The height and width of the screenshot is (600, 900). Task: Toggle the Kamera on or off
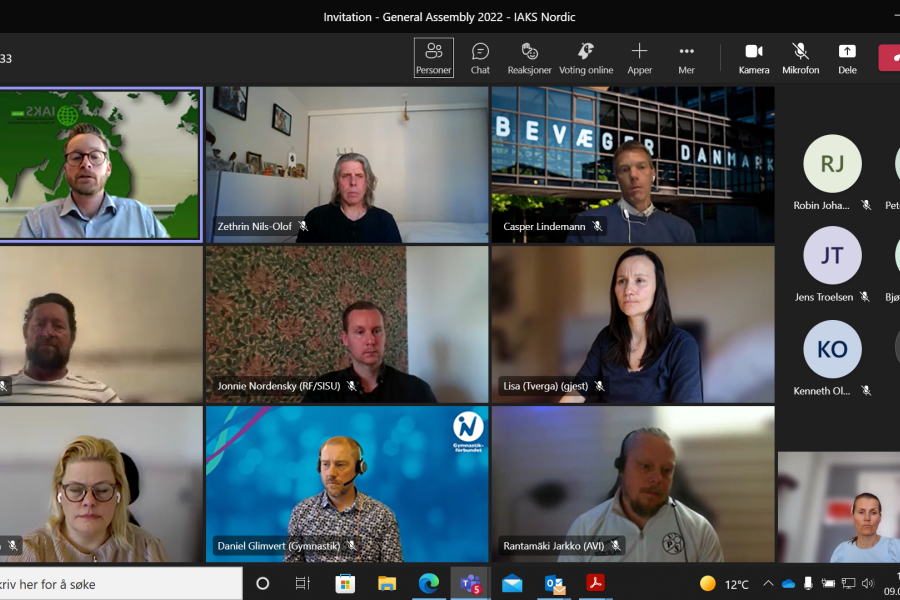(x=753, y=58)
